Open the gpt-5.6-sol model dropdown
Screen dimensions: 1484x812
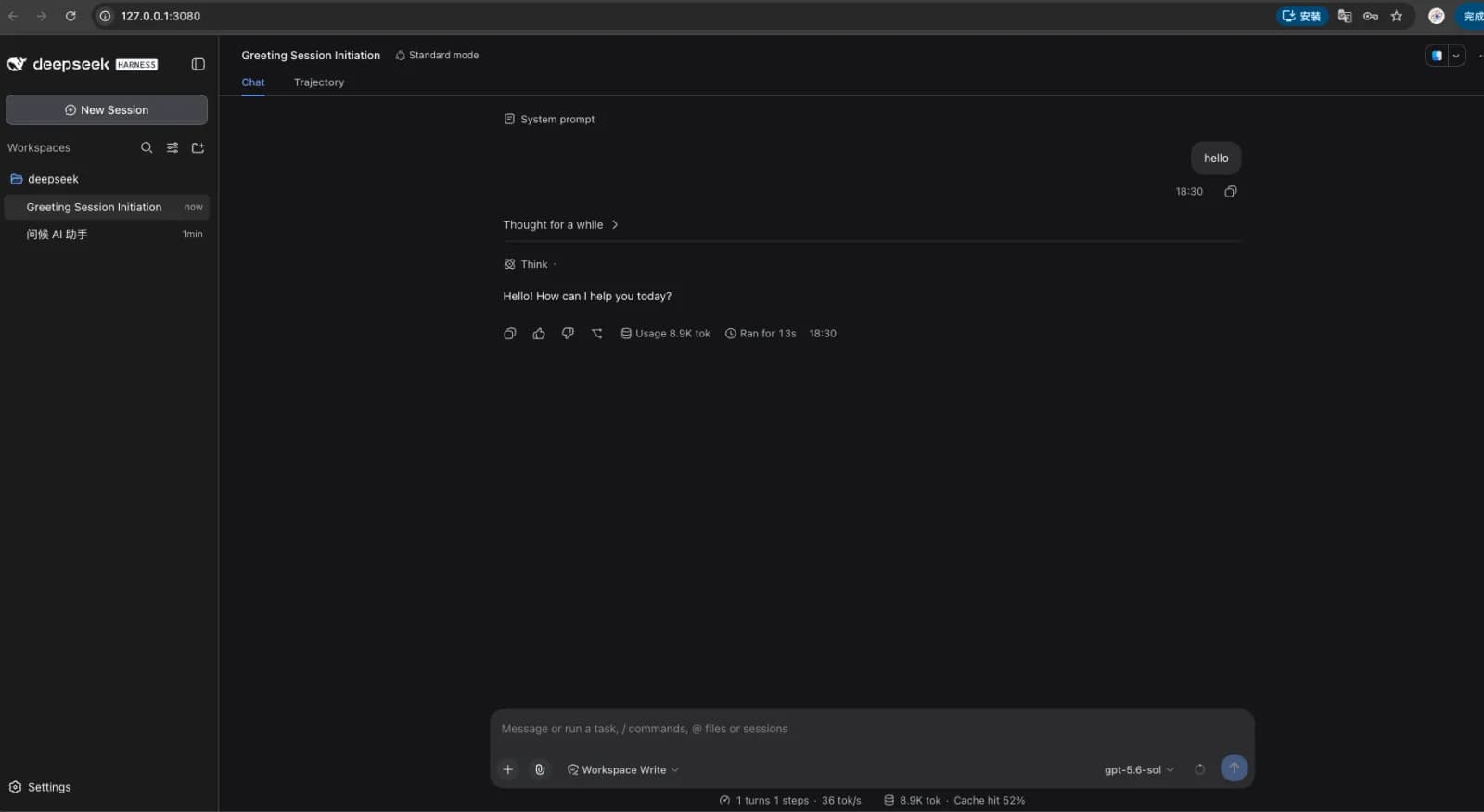click(x=1139, y=769)
